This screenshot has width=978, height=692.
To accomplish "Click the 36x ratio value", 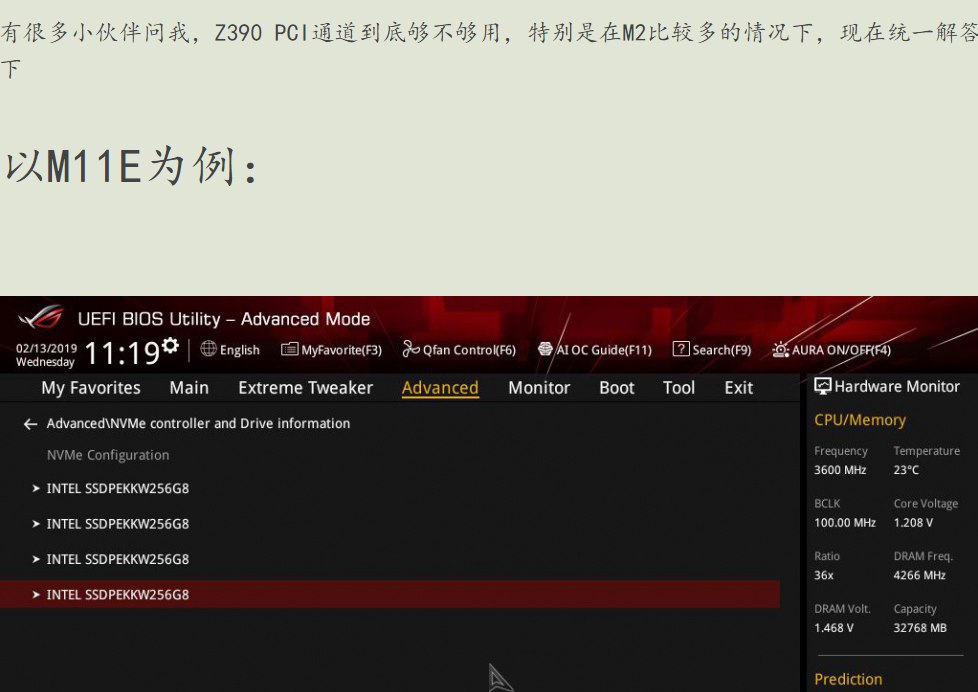I will pos(824,575).
